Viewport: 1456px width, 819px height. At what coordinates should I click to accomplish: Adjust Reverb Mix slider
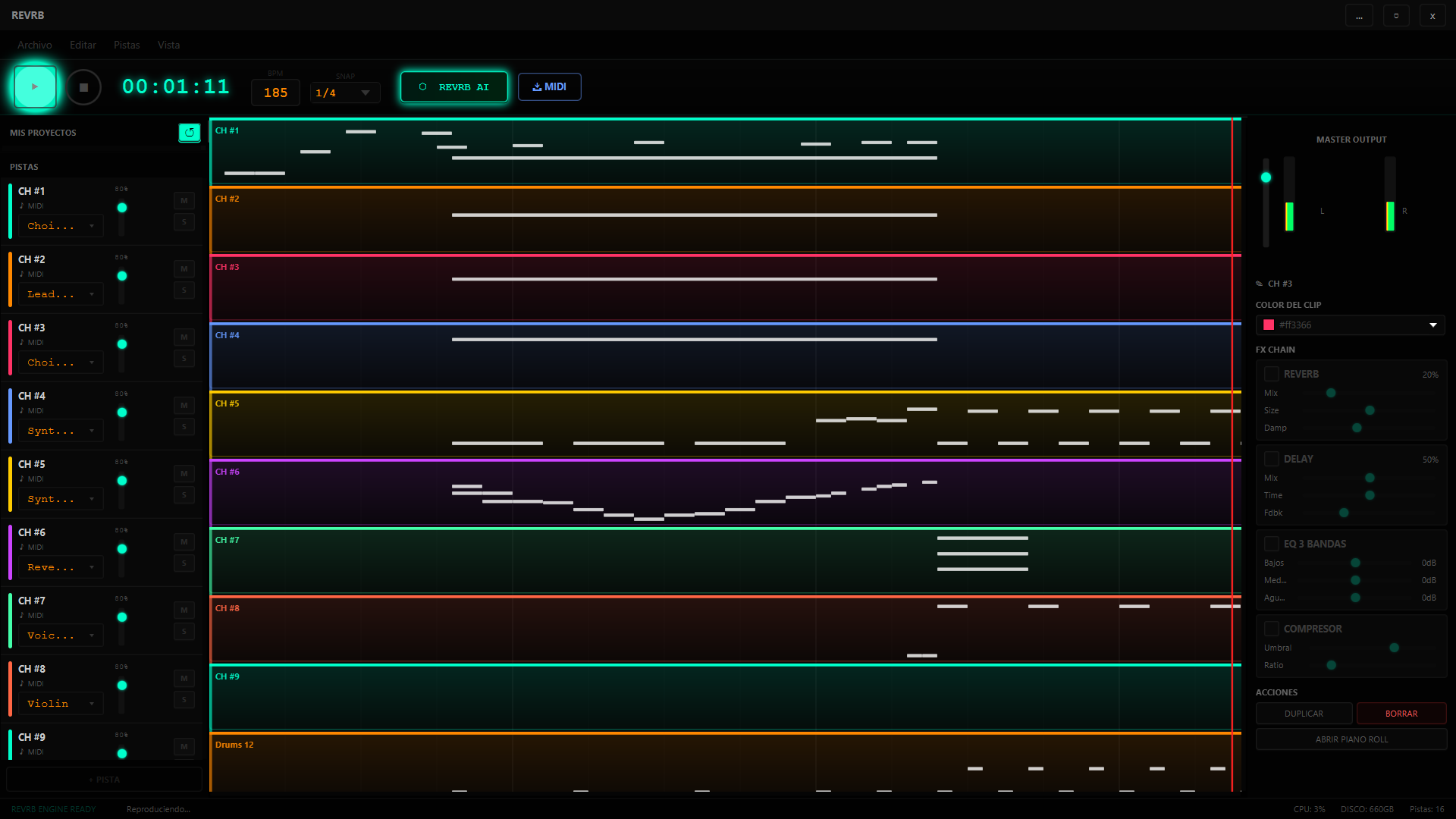(1331, 393)
